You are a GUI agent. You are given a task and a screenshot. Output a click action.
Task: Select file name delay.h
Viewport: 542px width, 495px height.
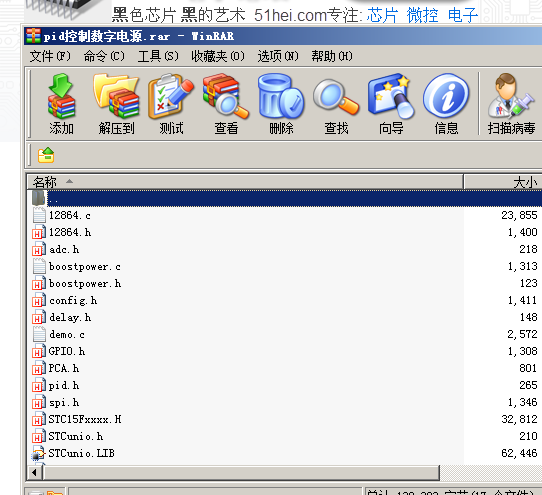(70, 317)
